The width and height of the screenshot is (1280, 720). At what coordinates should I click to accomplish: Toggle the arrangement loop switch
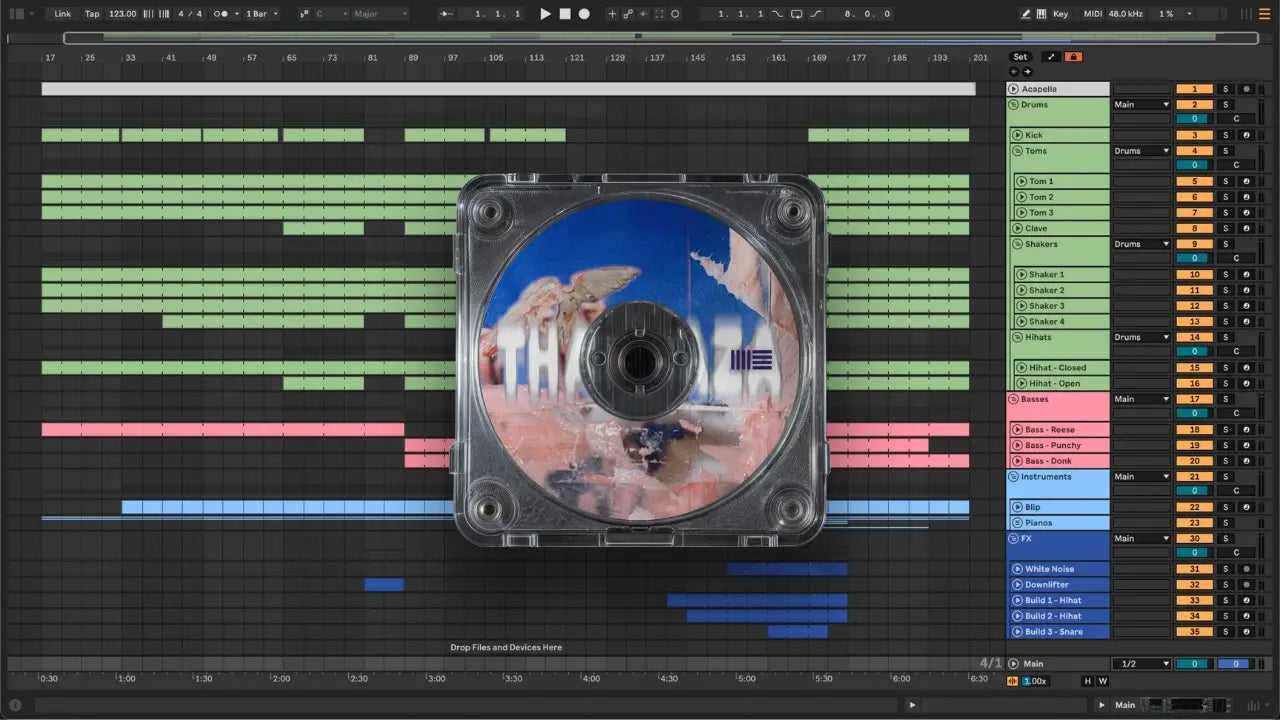tap(796, 14)
